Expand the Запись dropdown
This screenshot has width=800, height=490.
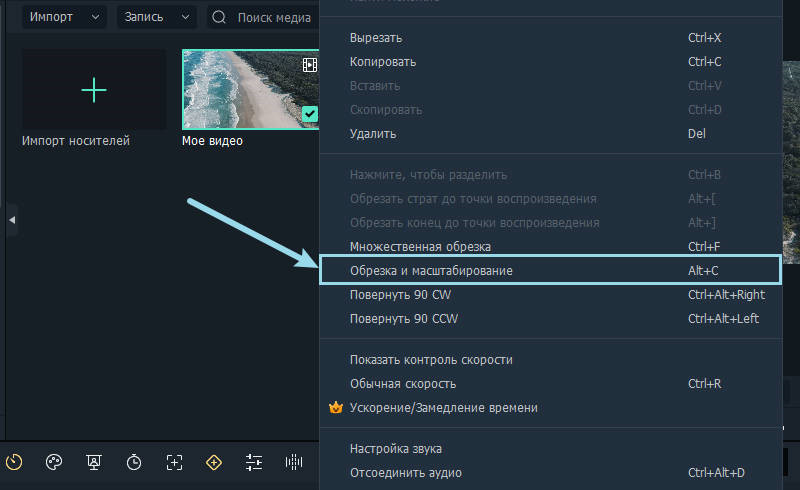click(157, 17)
